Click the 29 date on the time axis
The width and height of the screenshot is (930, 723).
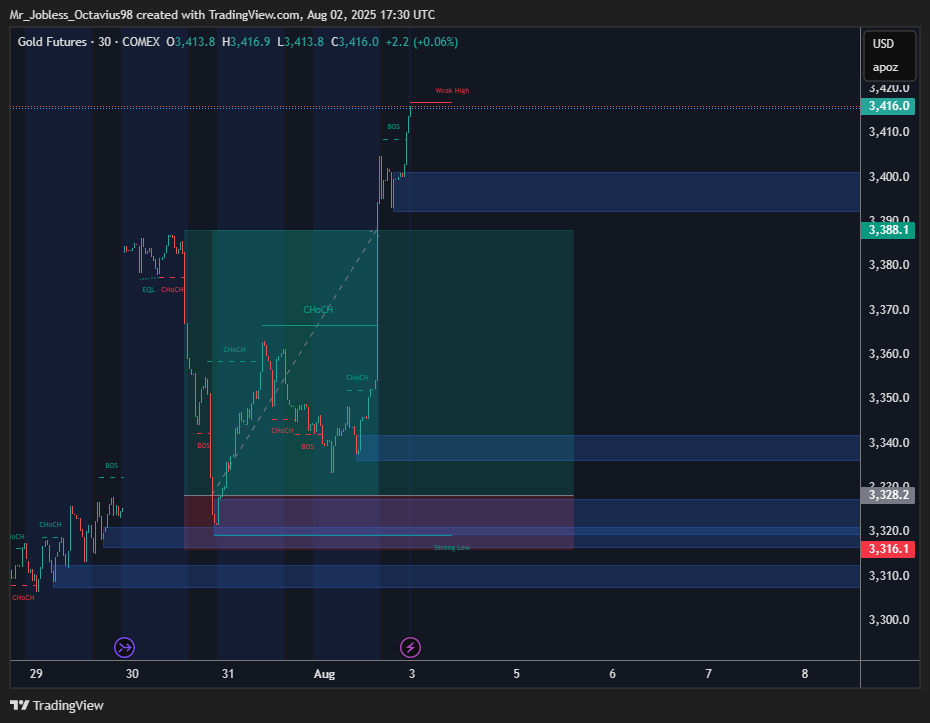point(36,674)
